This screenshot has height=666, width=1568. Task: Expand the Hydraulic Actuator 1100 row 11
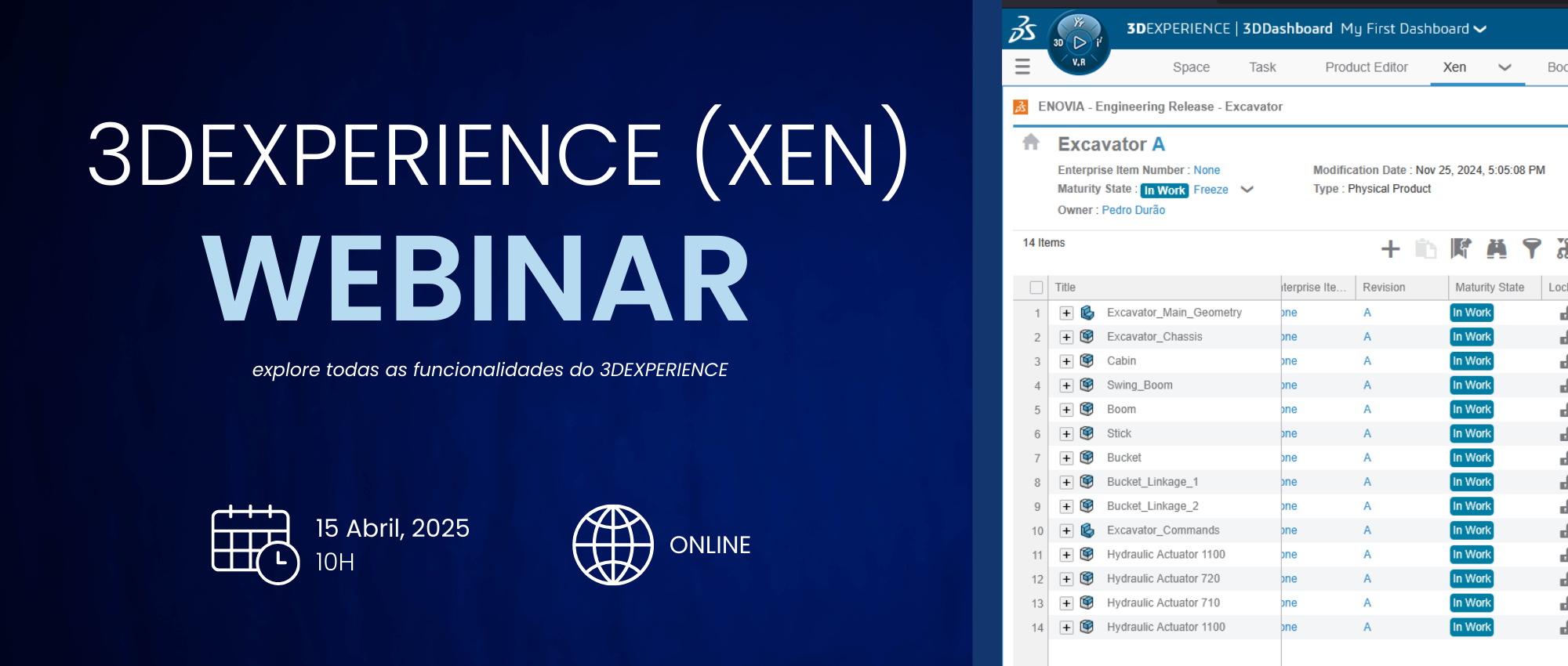click(1066, 556)
